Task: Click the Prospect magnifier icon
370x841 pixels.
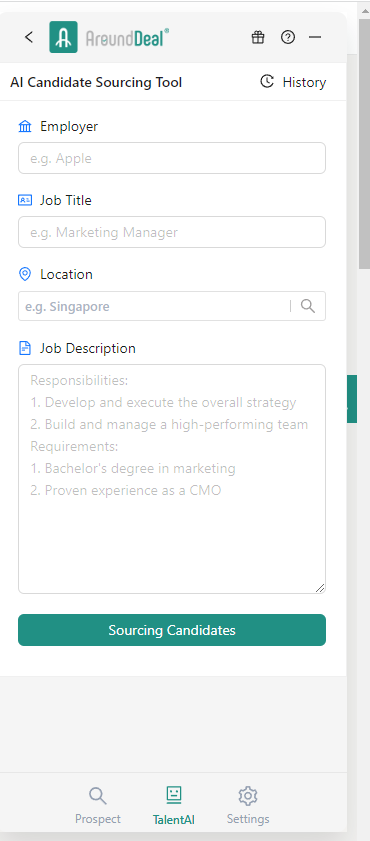Action: [98, 796]
